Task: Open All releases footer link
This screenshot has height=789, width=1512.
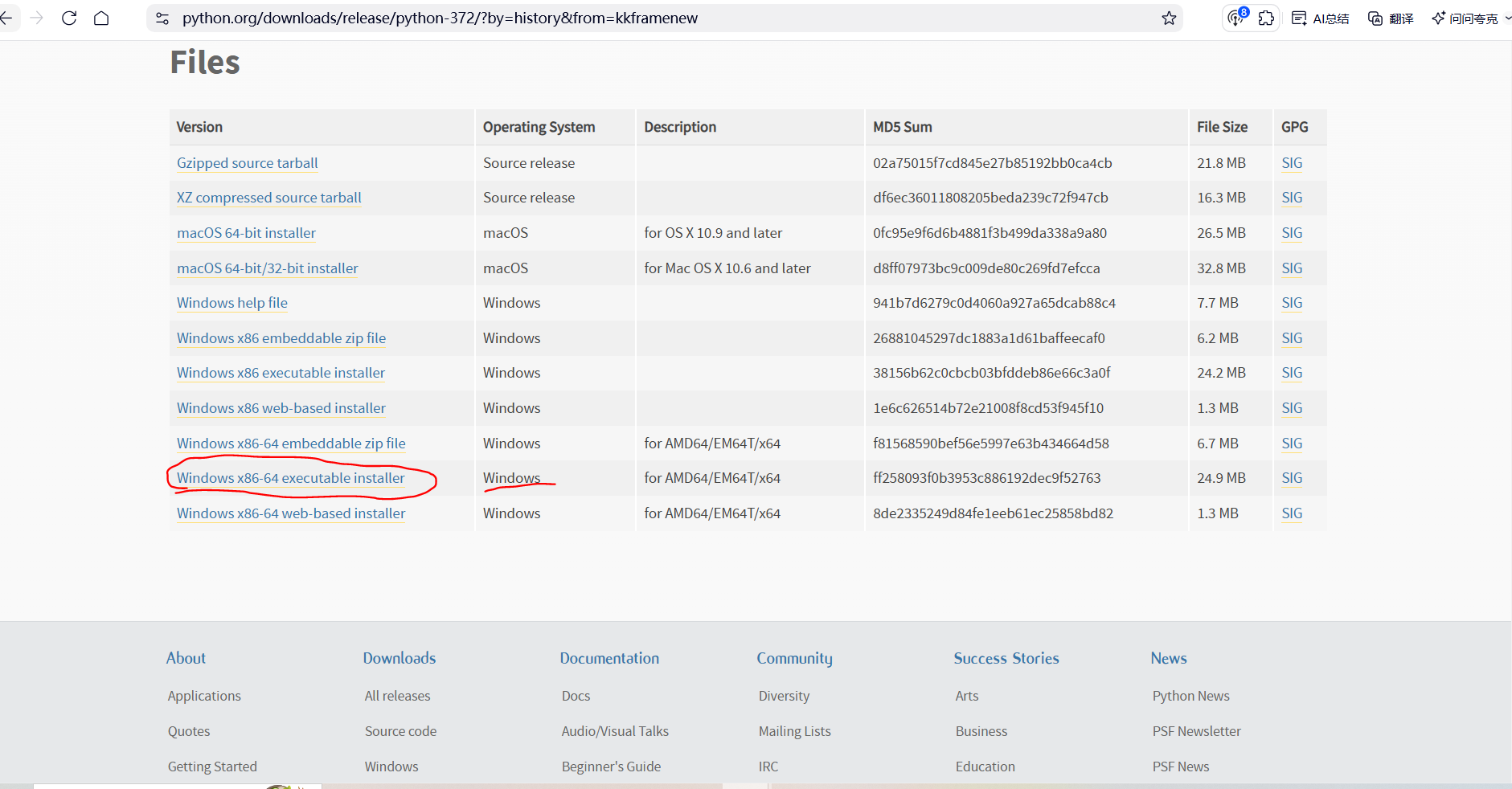Action: coord(397,696)
